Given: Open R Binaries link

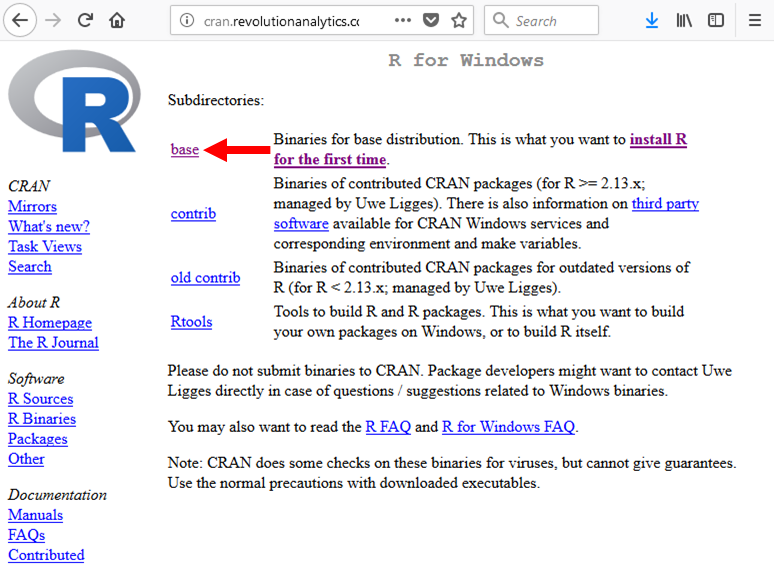Looking at the screenshot, I should tap(42, 419).
